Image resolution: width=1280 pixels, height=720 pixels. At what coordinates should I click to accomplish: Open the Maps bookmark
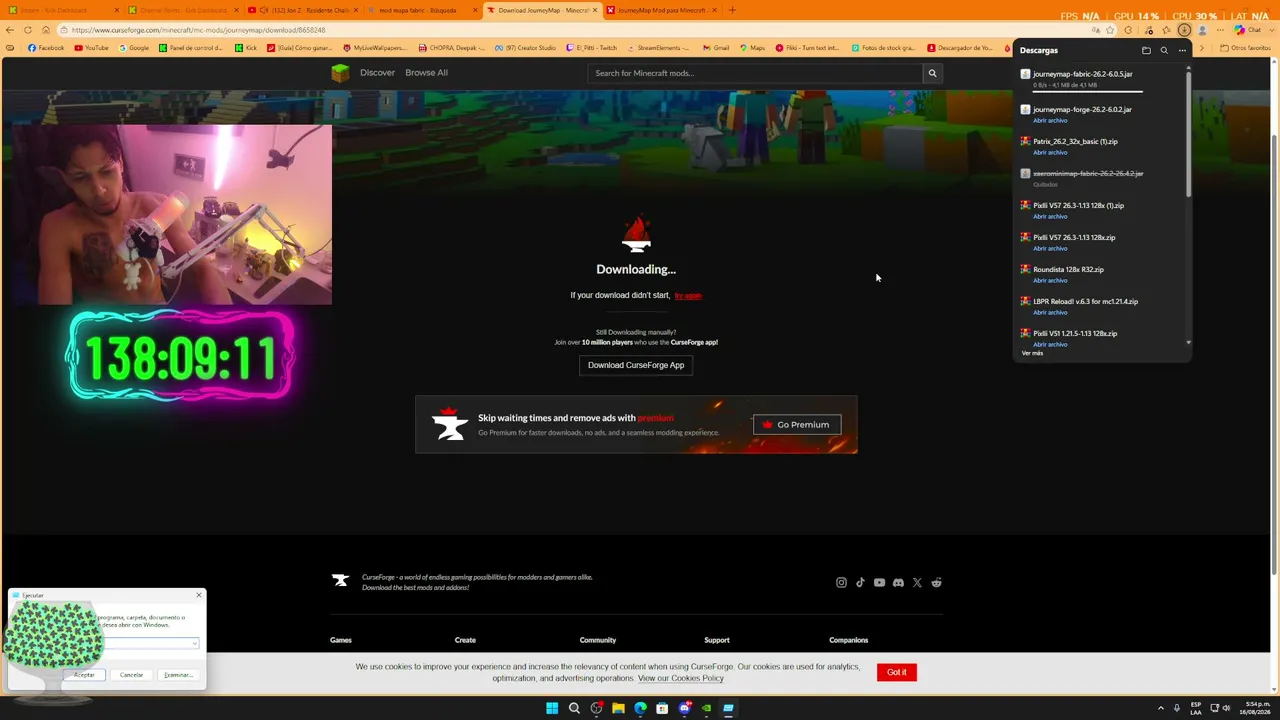(751, 48)
